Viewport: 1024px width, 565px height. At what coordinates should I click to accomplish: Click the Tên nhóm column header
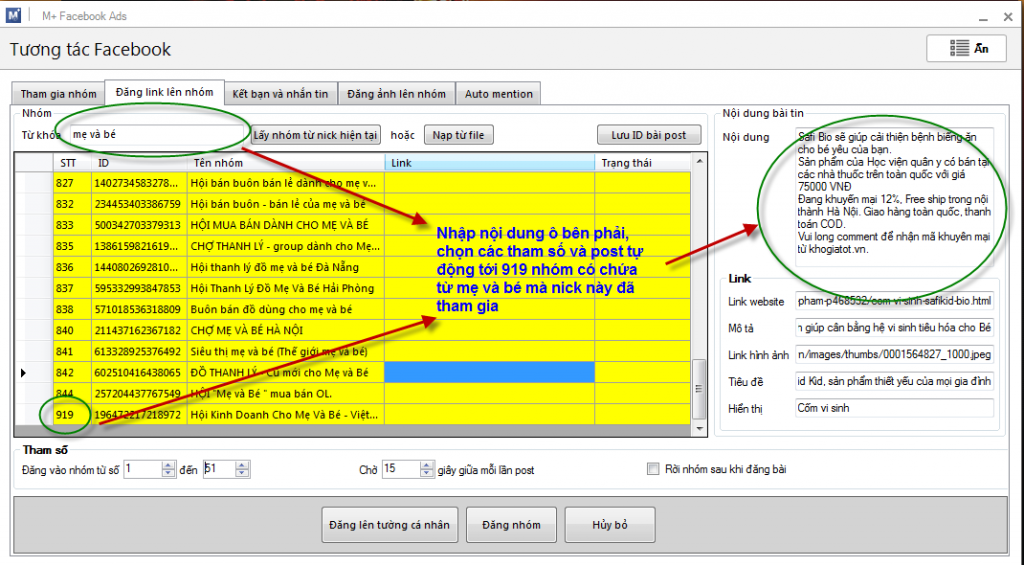coord(286,163)
